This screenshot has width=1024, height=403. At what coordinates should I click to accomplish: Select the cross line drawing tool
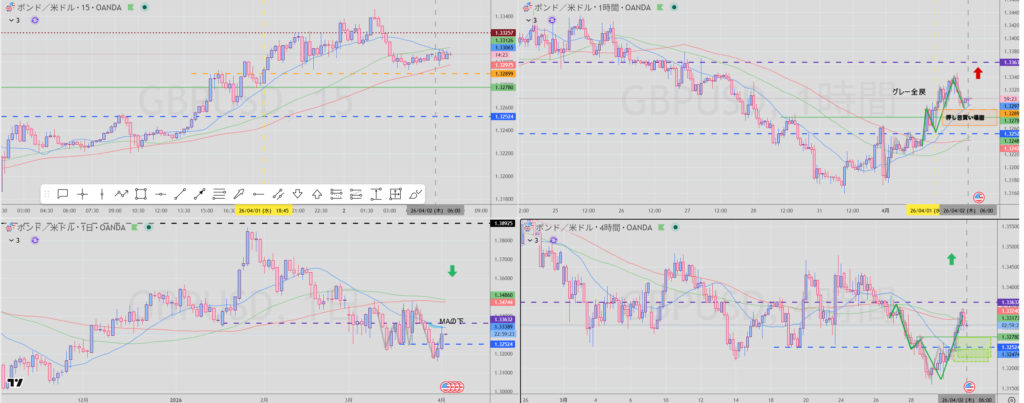(x=82, y=193)
